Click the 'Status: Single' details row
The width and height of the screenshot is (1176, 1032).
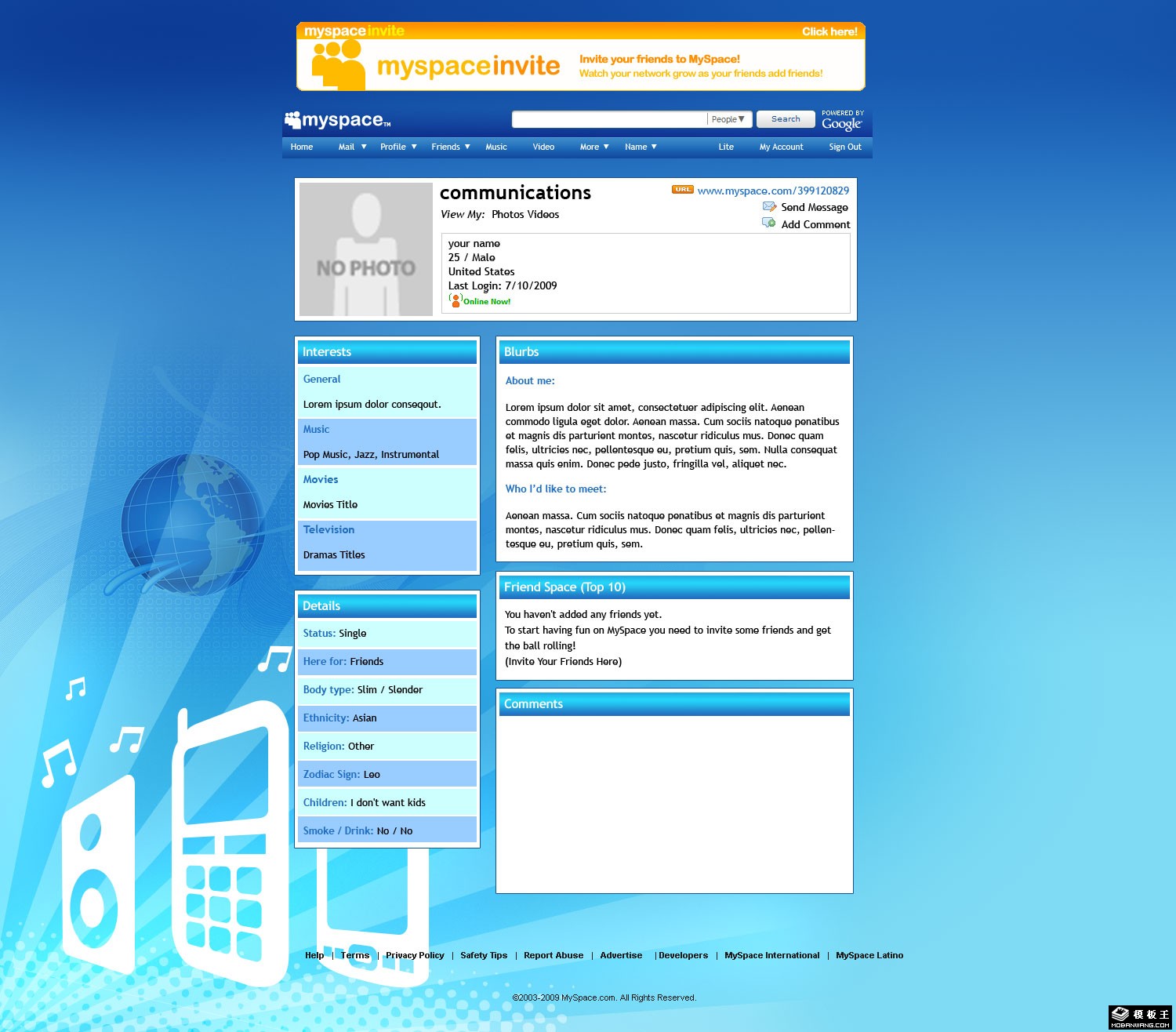coord(387,634)
